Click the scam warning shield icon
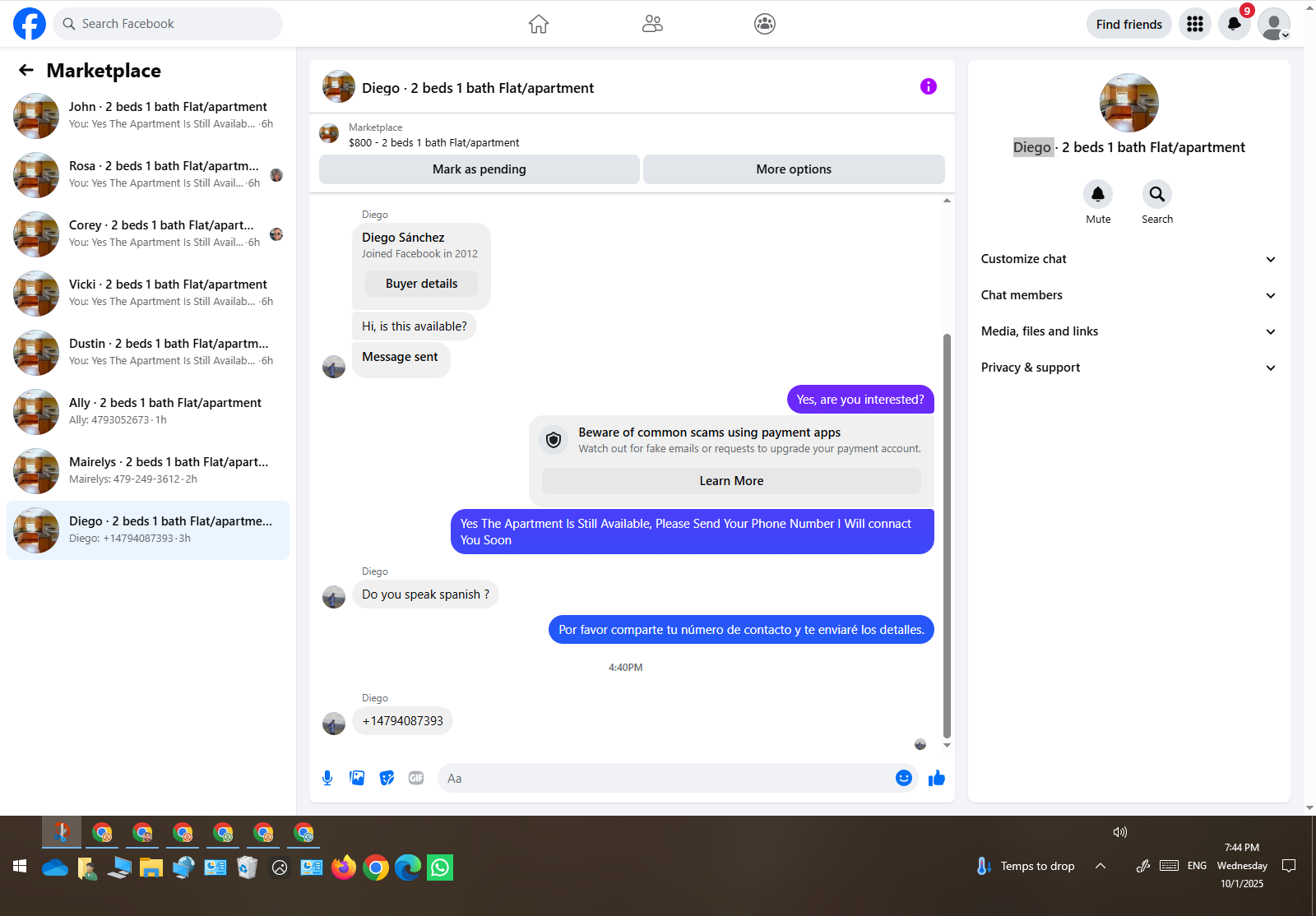The image size is (1316, 916). pyautogui.click(x=554, y=440)
